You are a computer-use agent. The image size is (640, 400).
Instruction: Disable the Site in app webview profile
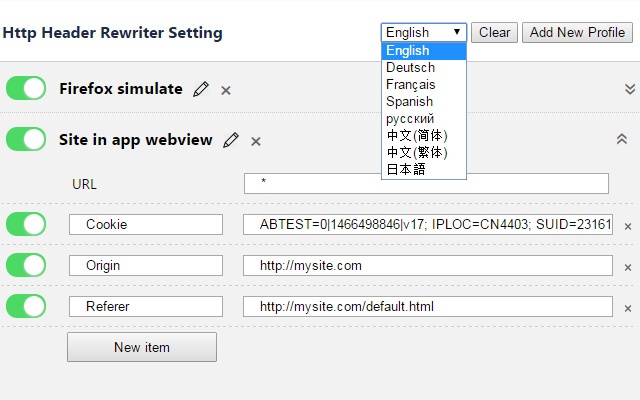[x=26, y=139]
